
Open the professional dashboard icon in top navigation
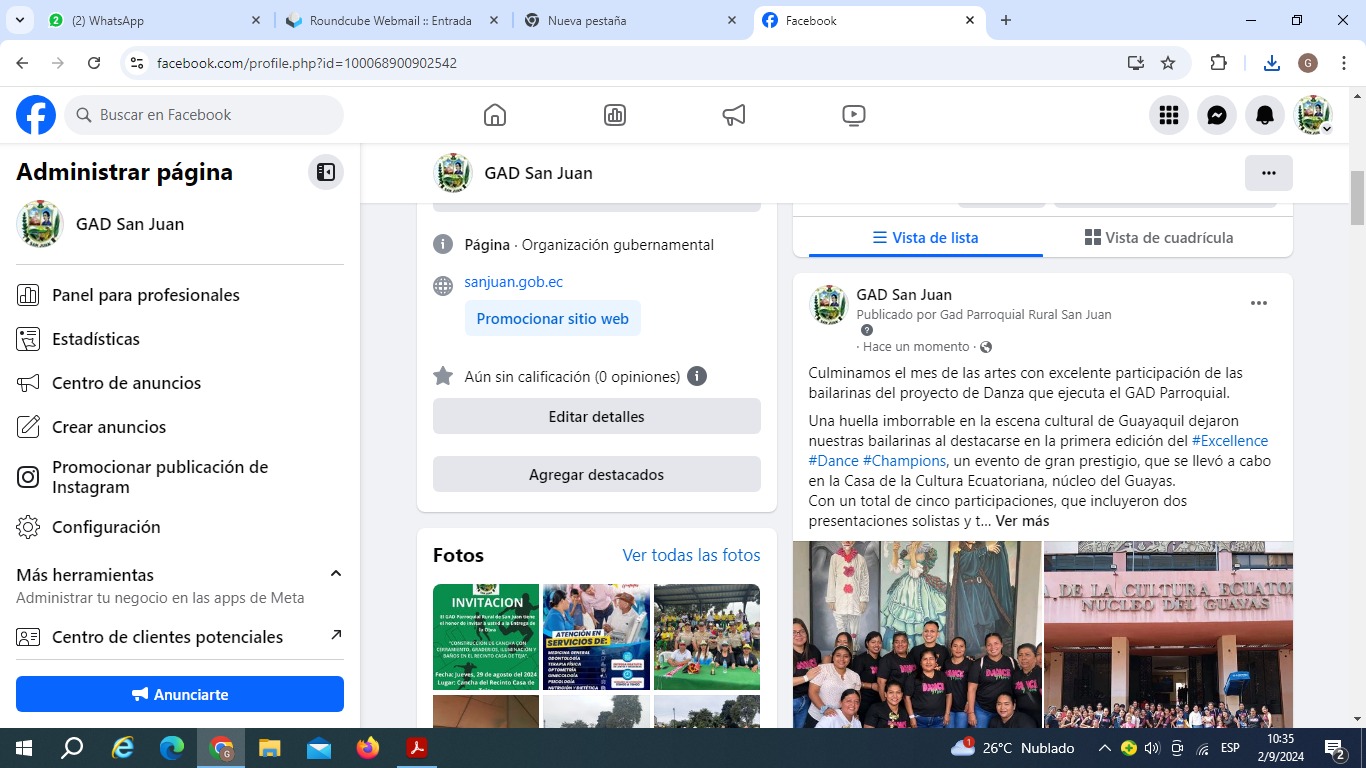[x=615, y=115]
